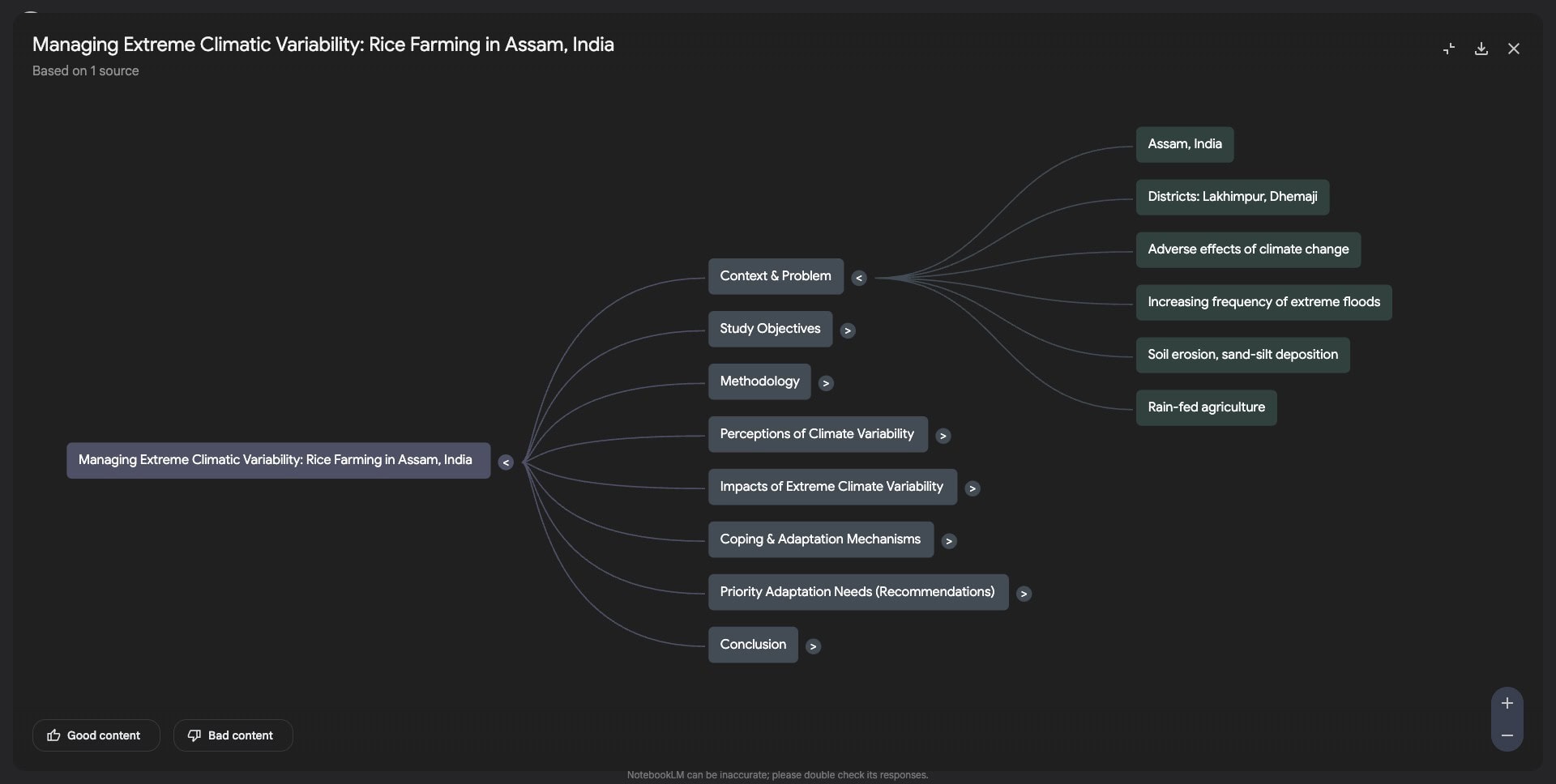The image size is (1556, 784).
Task: Expand the Study Objectives node
Action: [848, 330]
